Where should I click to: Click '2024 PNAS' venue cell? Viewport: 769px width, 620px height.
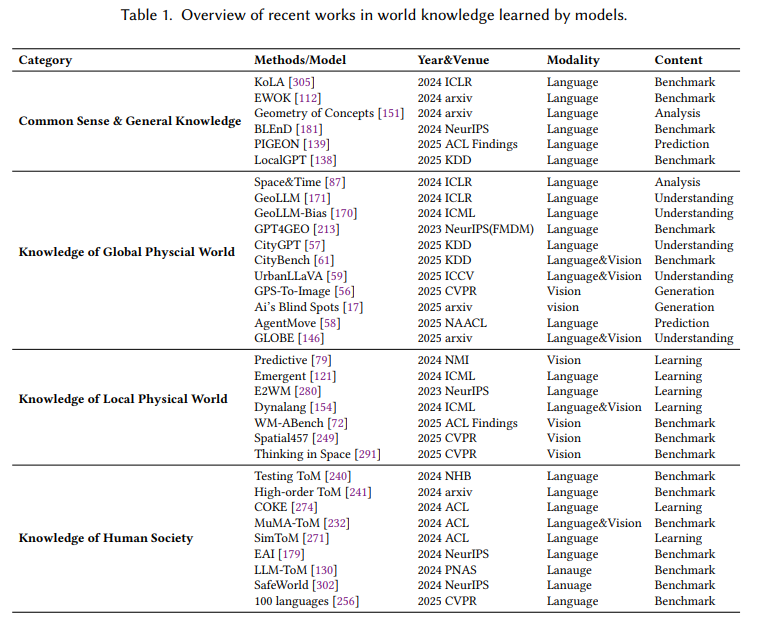point(447,570)
